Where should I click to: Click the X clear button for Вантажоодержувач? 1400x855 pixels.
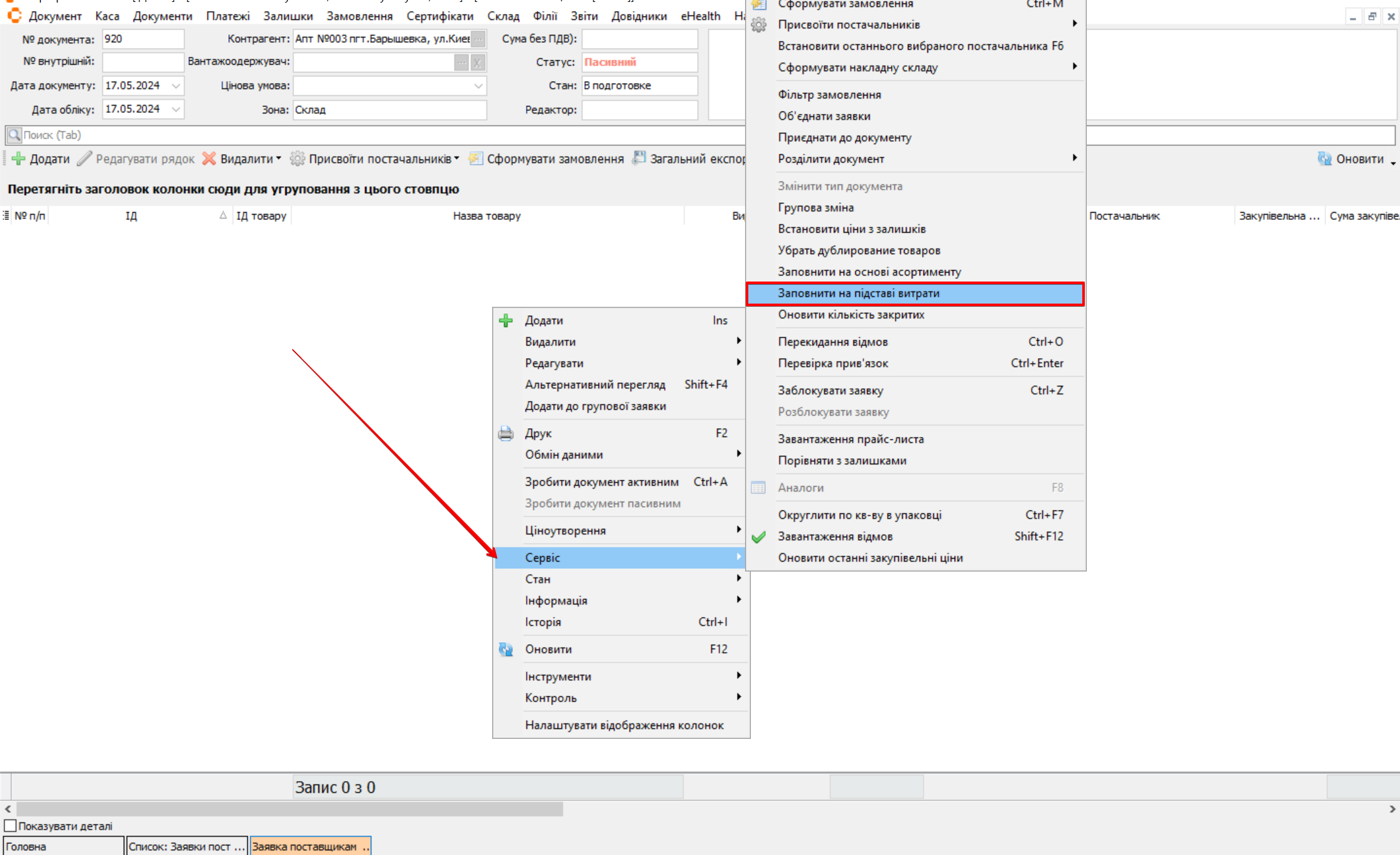click(x=477, y=62)
